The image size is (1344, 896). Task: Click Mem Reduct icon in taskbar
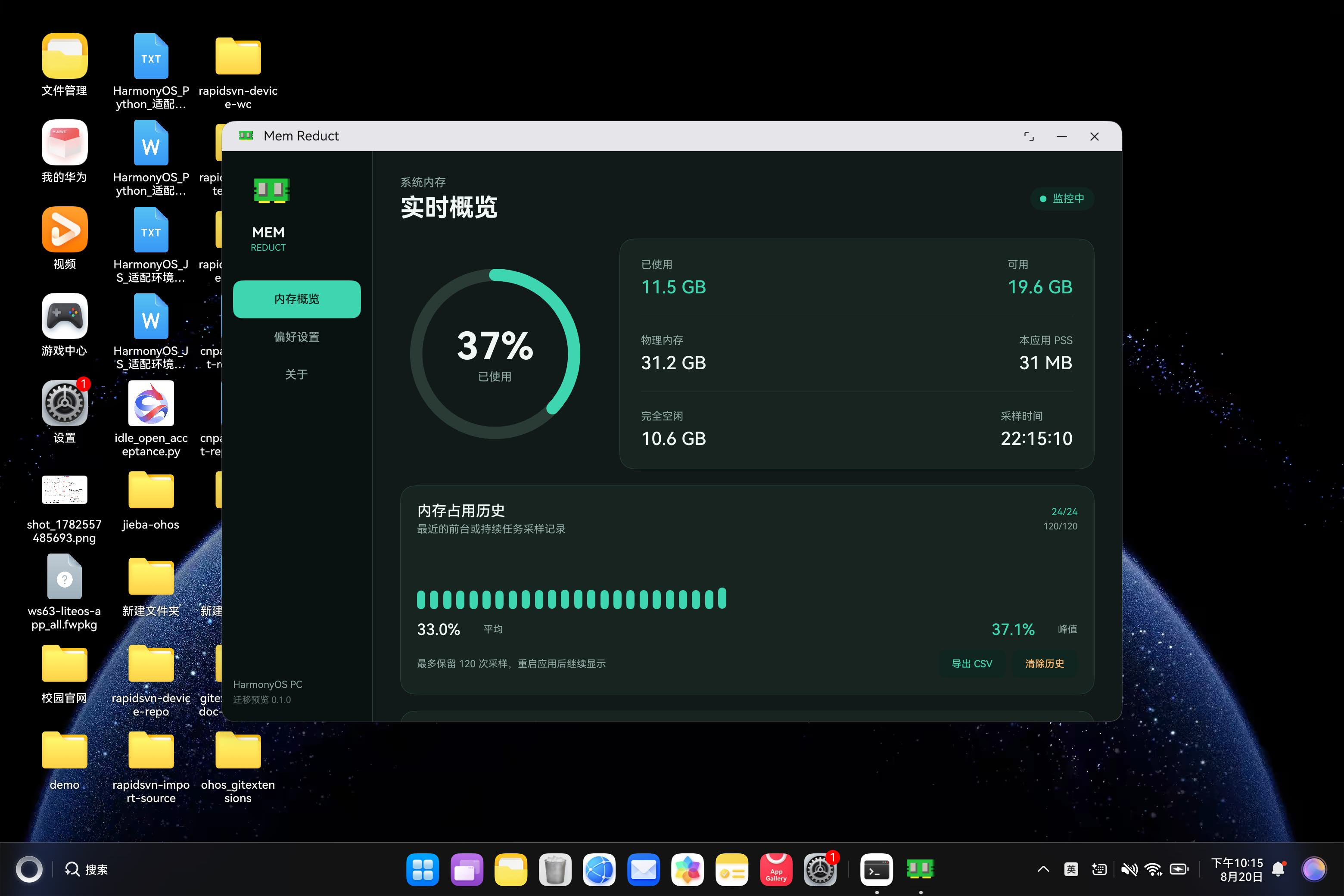click(x=921, y=870)
